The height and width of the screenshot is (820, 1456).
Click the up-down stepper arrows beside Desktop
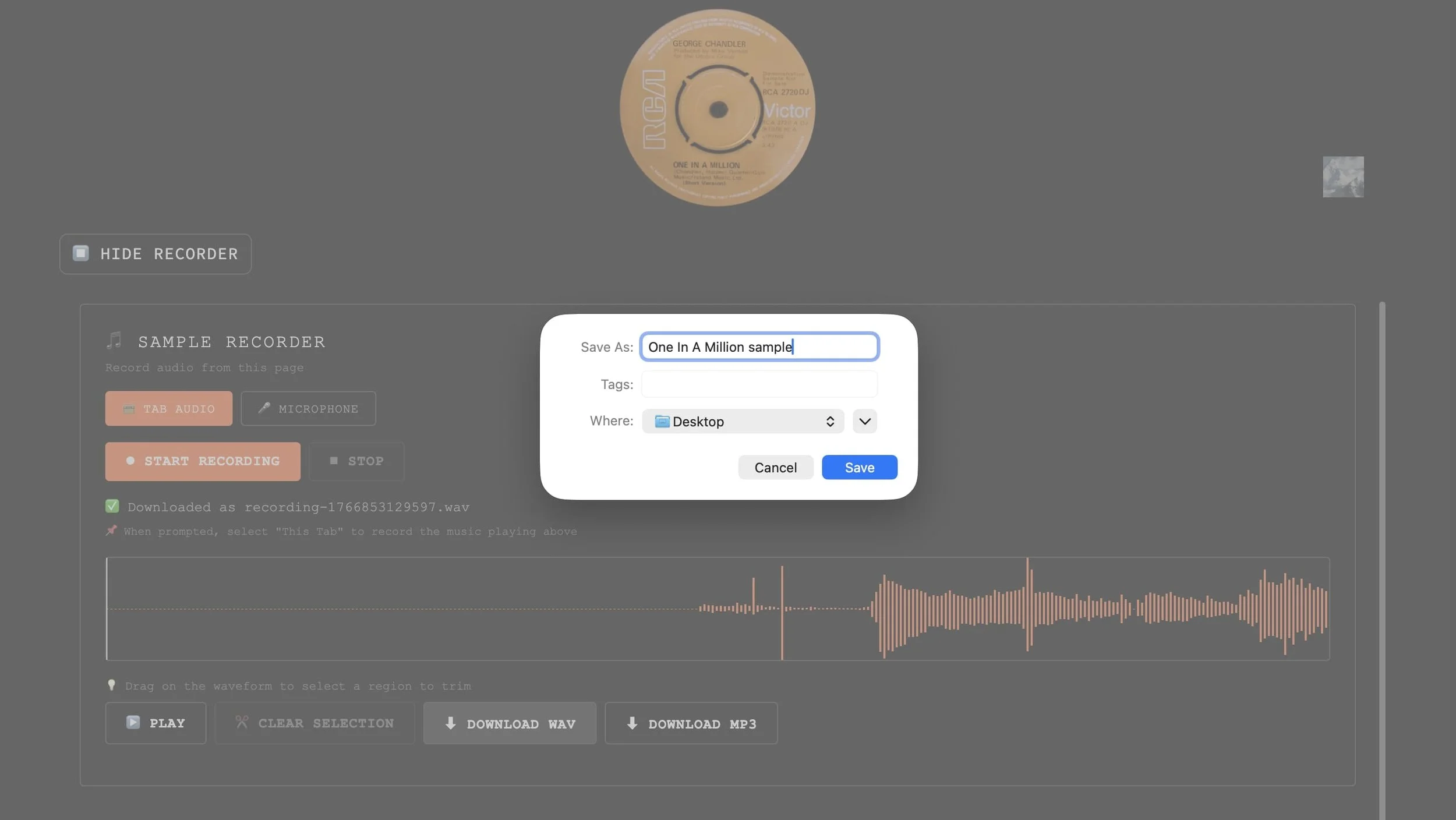click(830, 421)
